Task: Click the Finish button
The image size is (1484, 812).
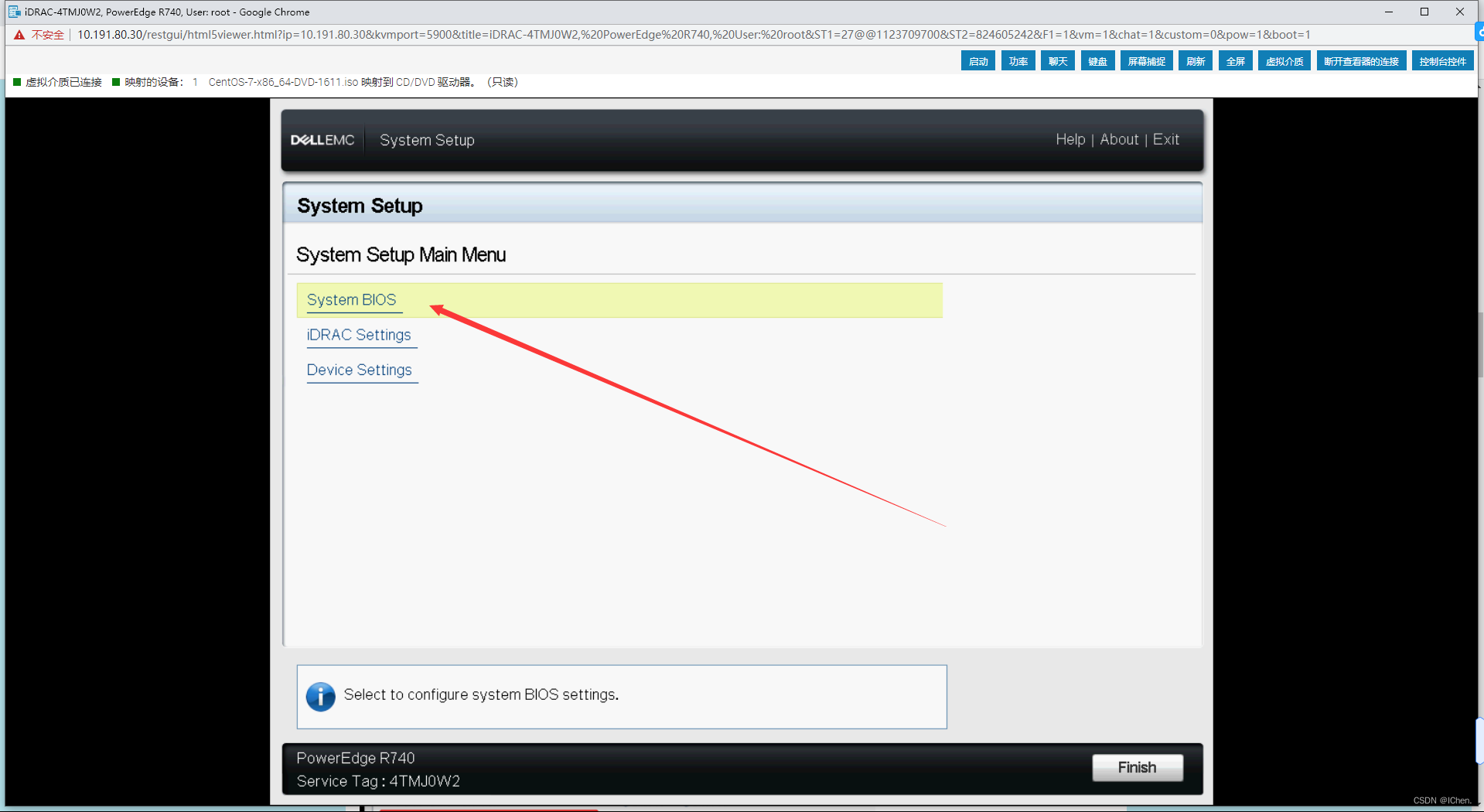Action: pos(1137,767)
